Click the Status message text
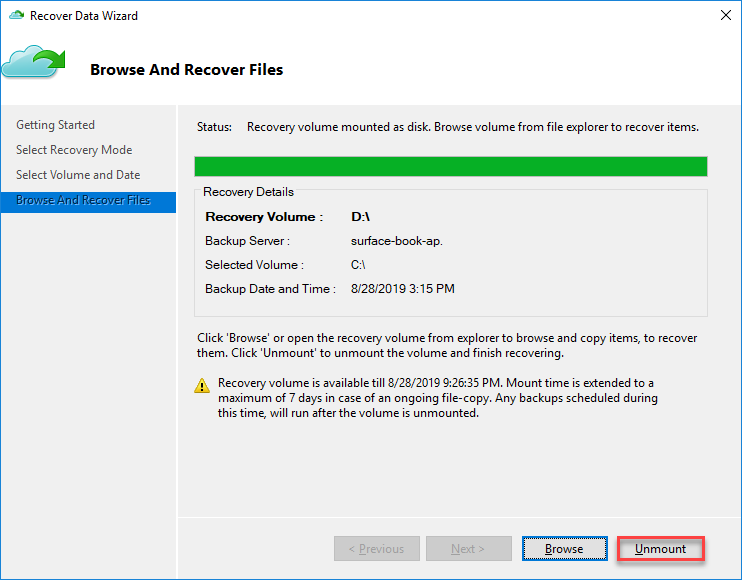 472,127
